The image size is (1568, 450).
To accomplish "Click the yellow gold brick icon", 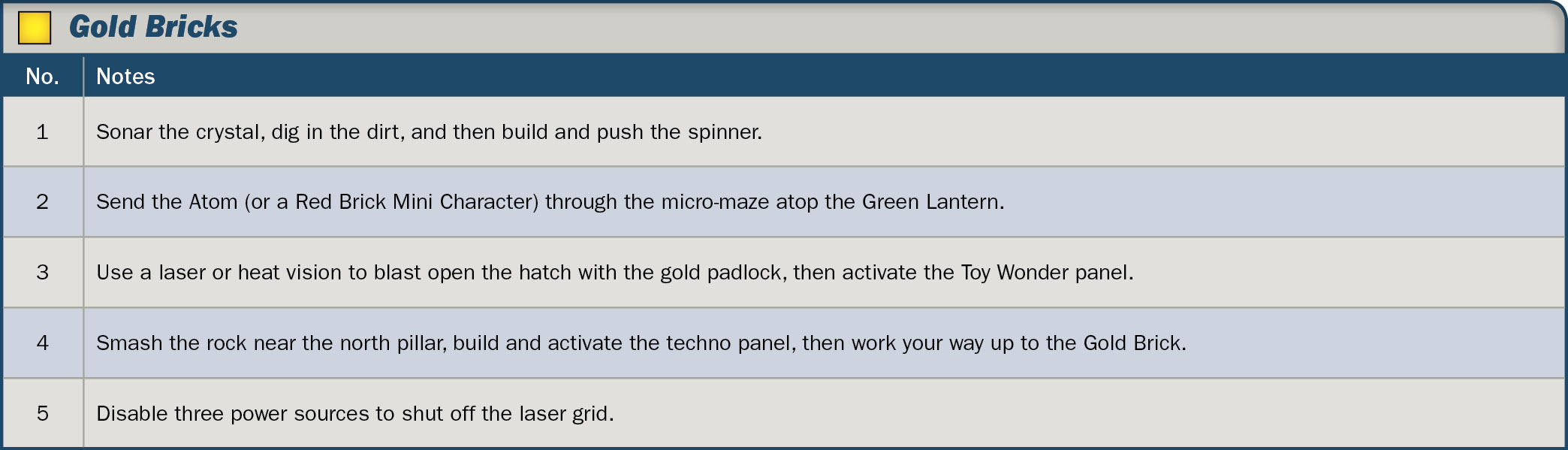I will pyautogui.click(x=35, y=28).
